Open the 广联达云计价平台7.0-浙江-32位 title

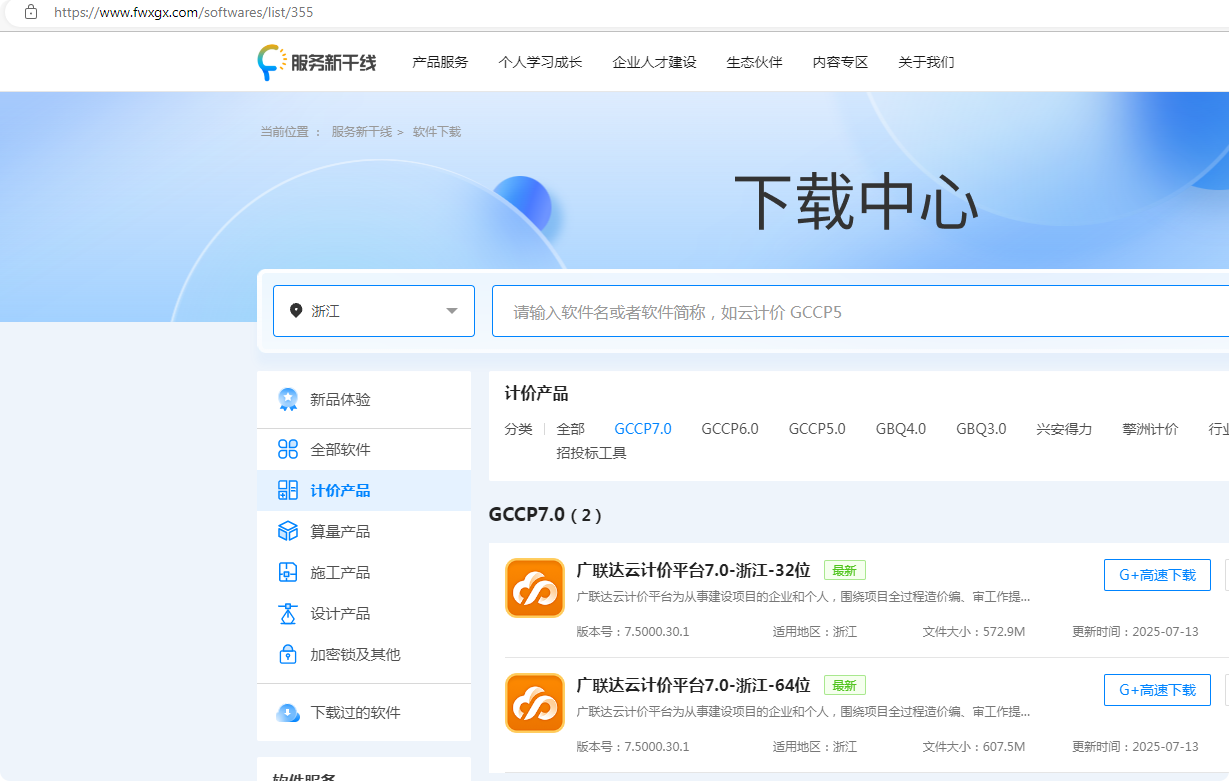(x=693, y=570)
